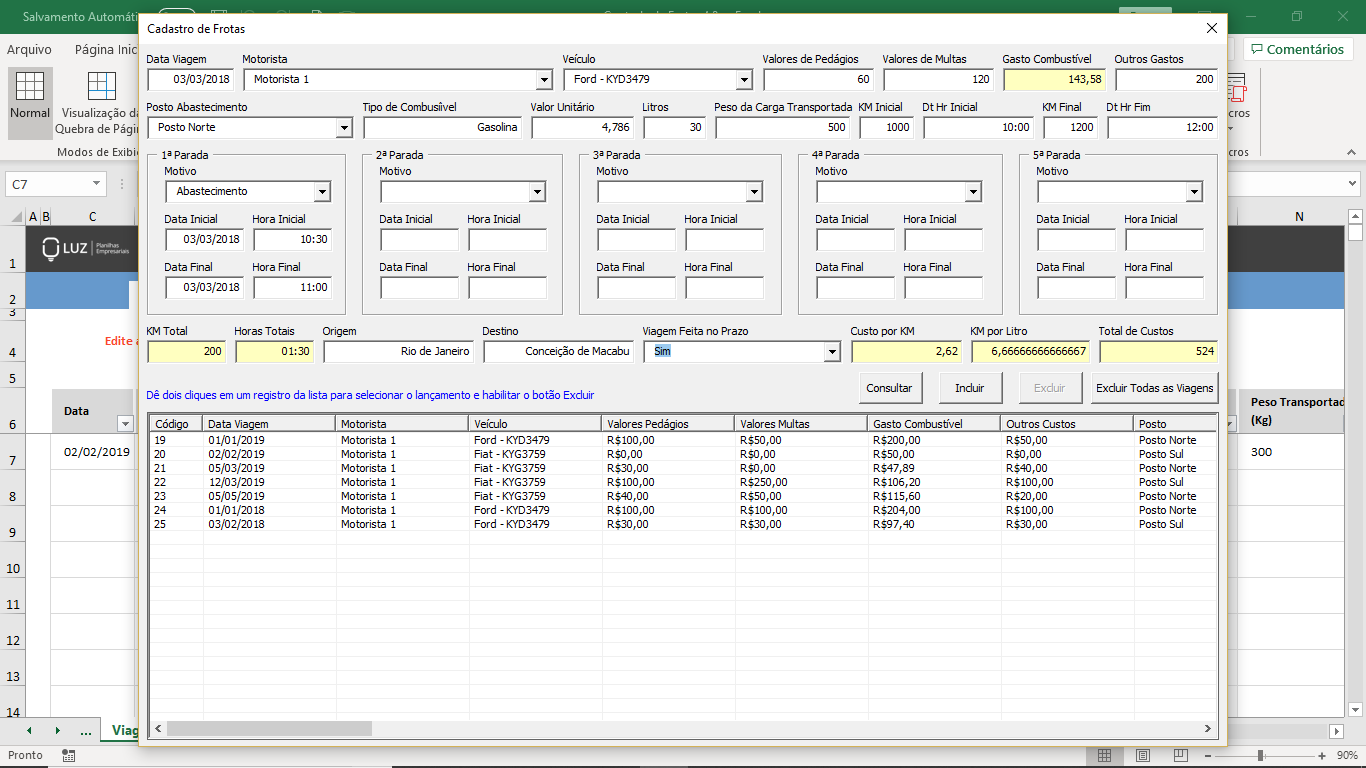Open the Viagem Feita no Prazo dropdown
1366x768 pixels.
pyautogui.click(x=831, y=351)
